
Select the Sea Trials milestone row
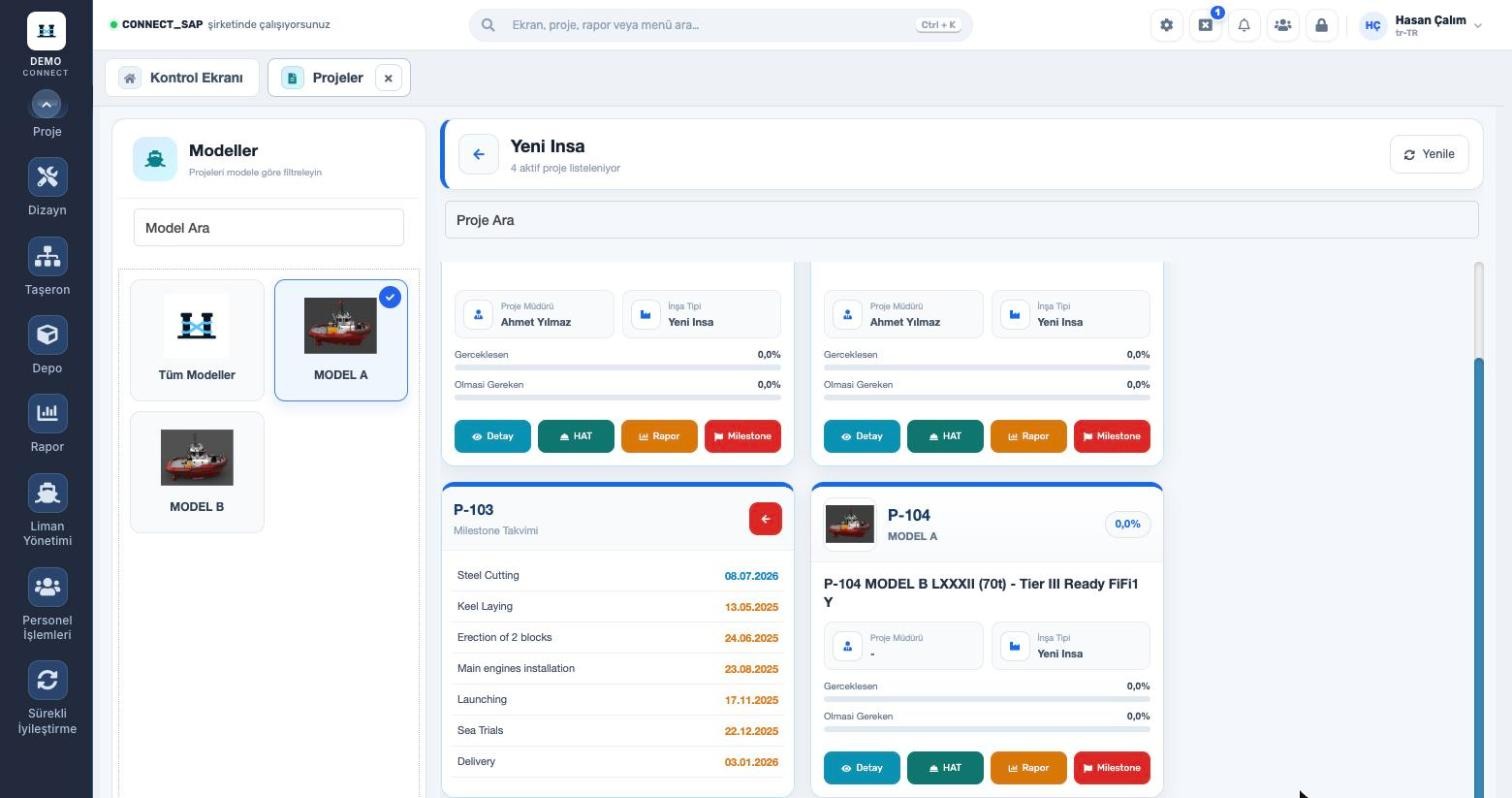click(x=617, y=731)
